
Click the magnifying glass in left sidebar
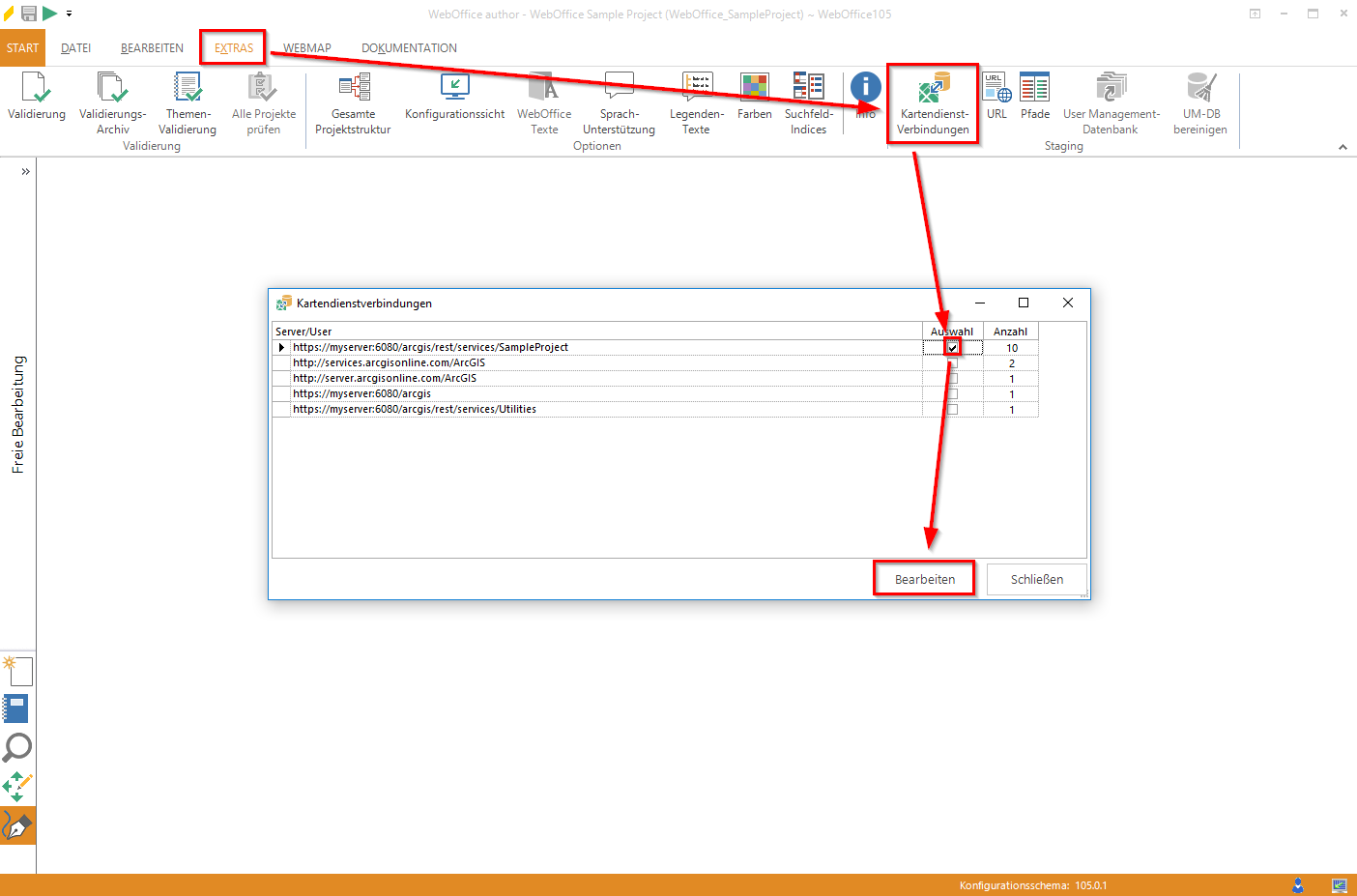tap(17, 747)
